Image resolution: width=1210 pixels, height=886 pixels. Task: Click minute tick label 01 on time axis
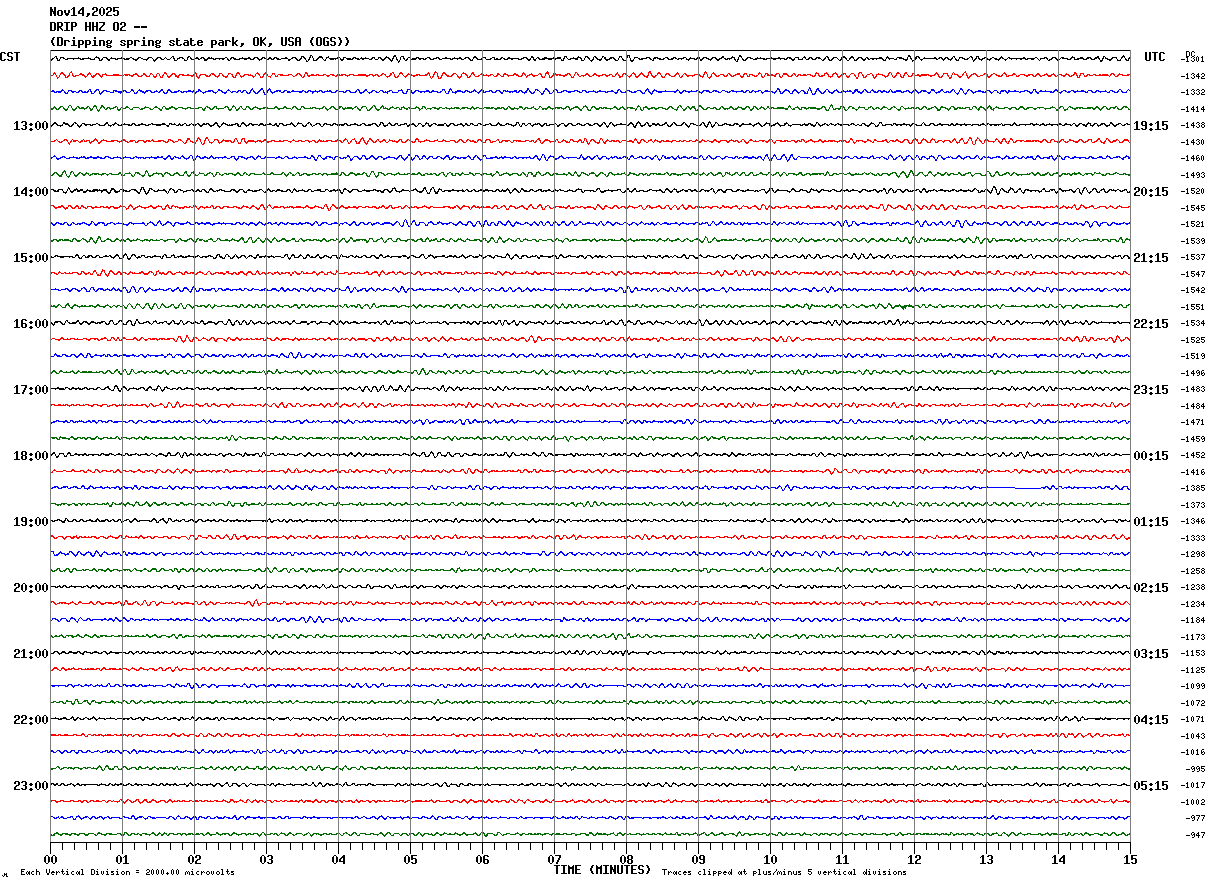(x=122, y=859)
